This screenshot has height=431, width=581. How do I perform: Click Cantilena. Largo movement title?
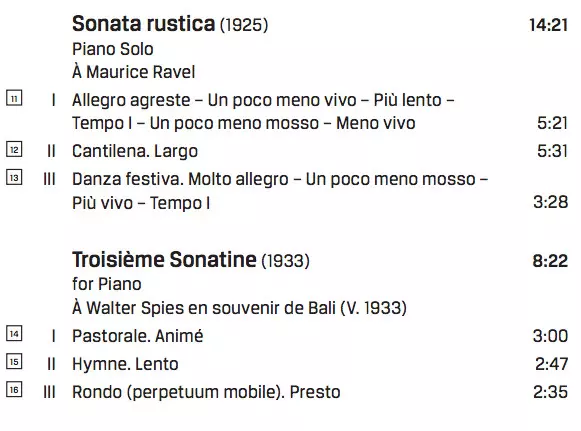pyautogui.click(x=135, y=151)
